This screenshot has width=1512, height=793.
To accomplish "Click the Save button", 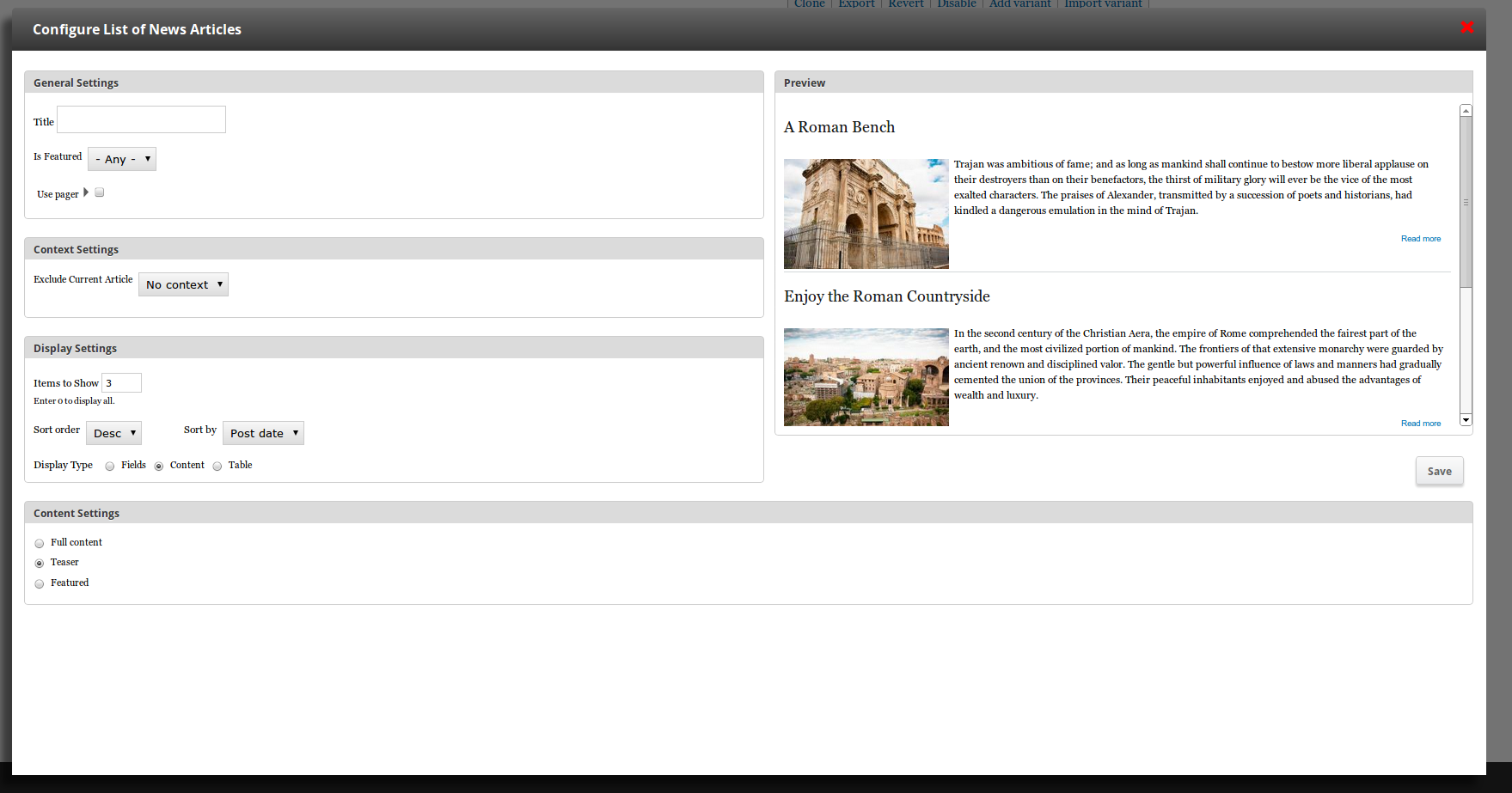I will tap(1440, 471).
